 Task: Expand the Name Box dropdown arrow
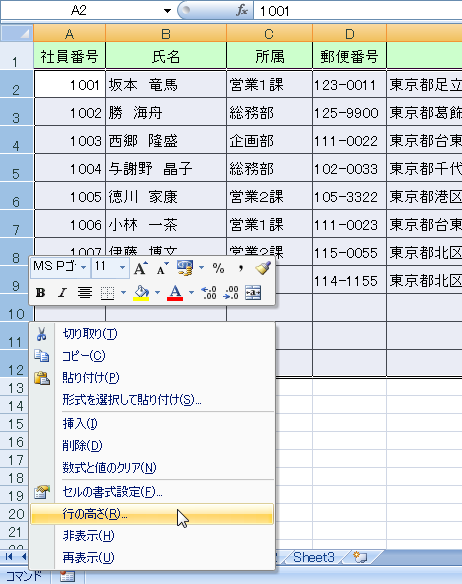pos(167,11)
